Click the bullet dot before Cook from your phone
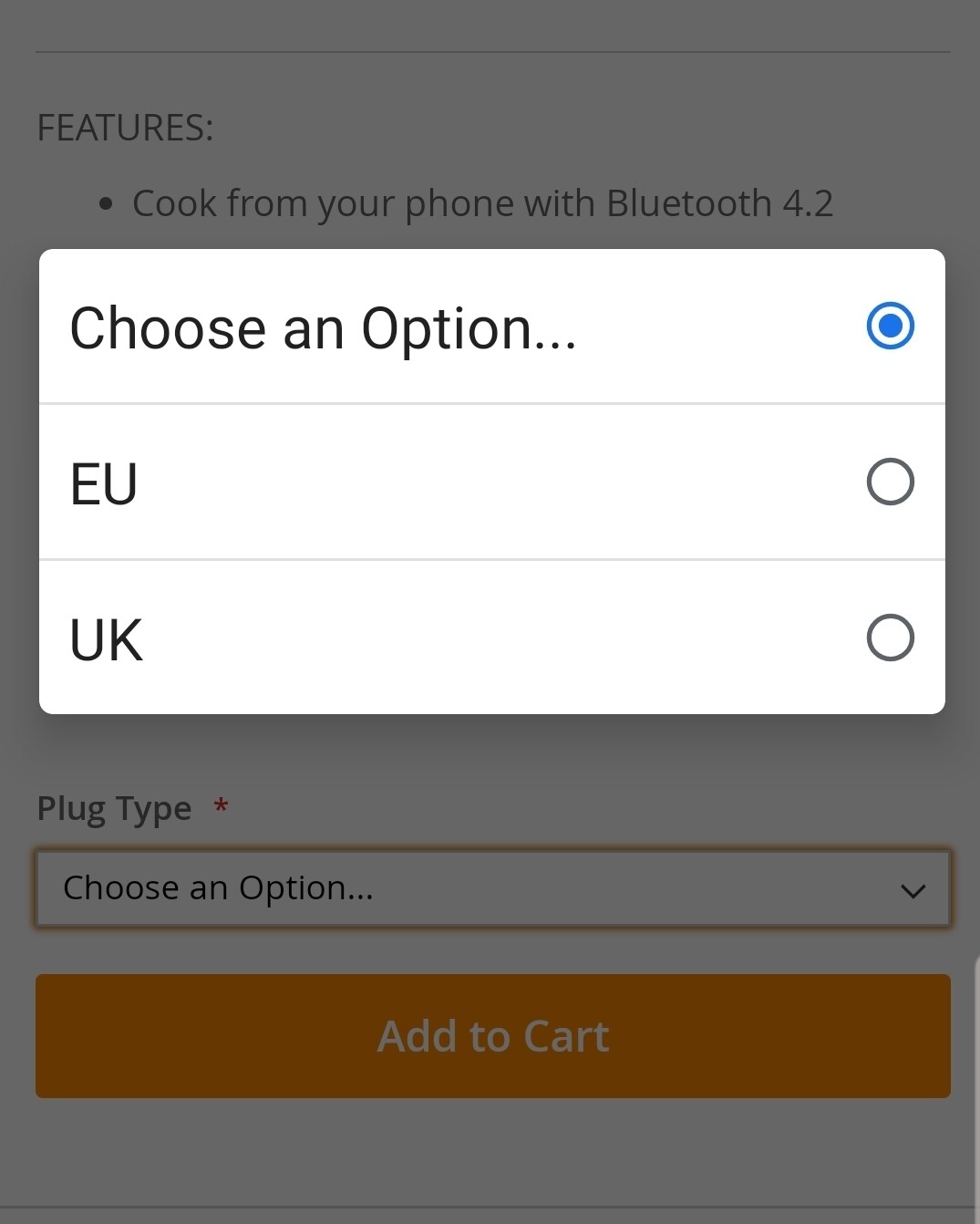 coord(107,204)
